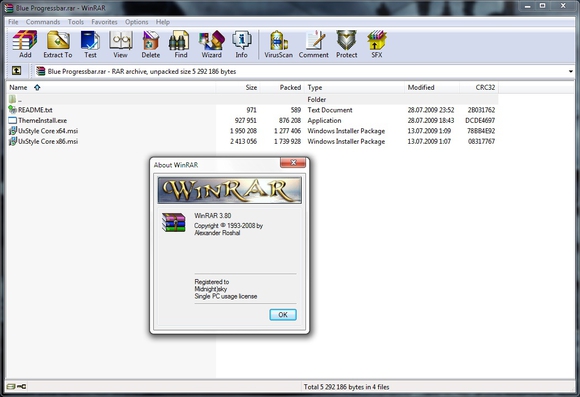The width and height of the screenshot is (580, 397).
Task: Open the Commands menu
Action: tap(43, 22)
